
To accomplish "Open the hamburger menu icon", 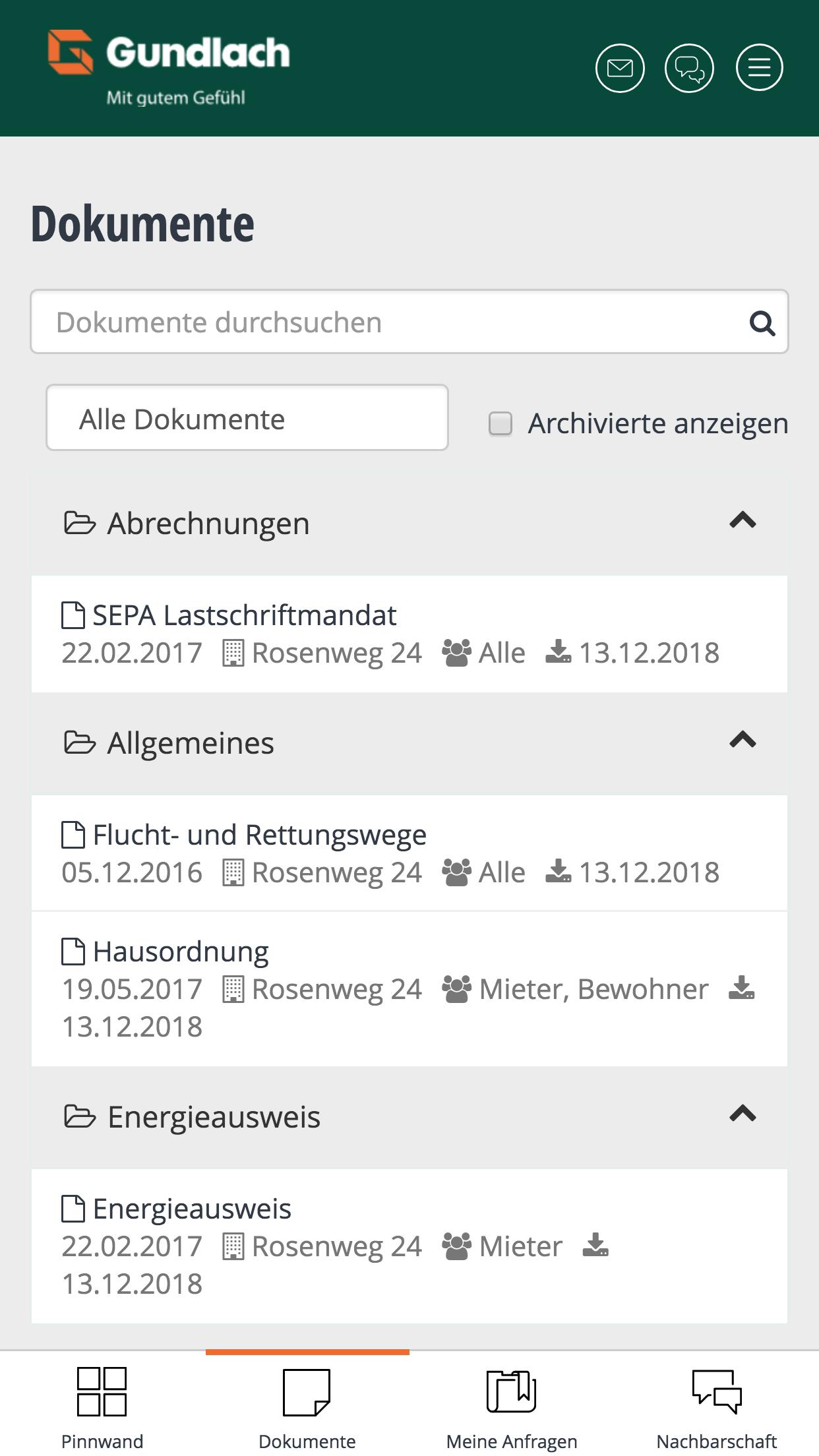I will pos(759,67).
